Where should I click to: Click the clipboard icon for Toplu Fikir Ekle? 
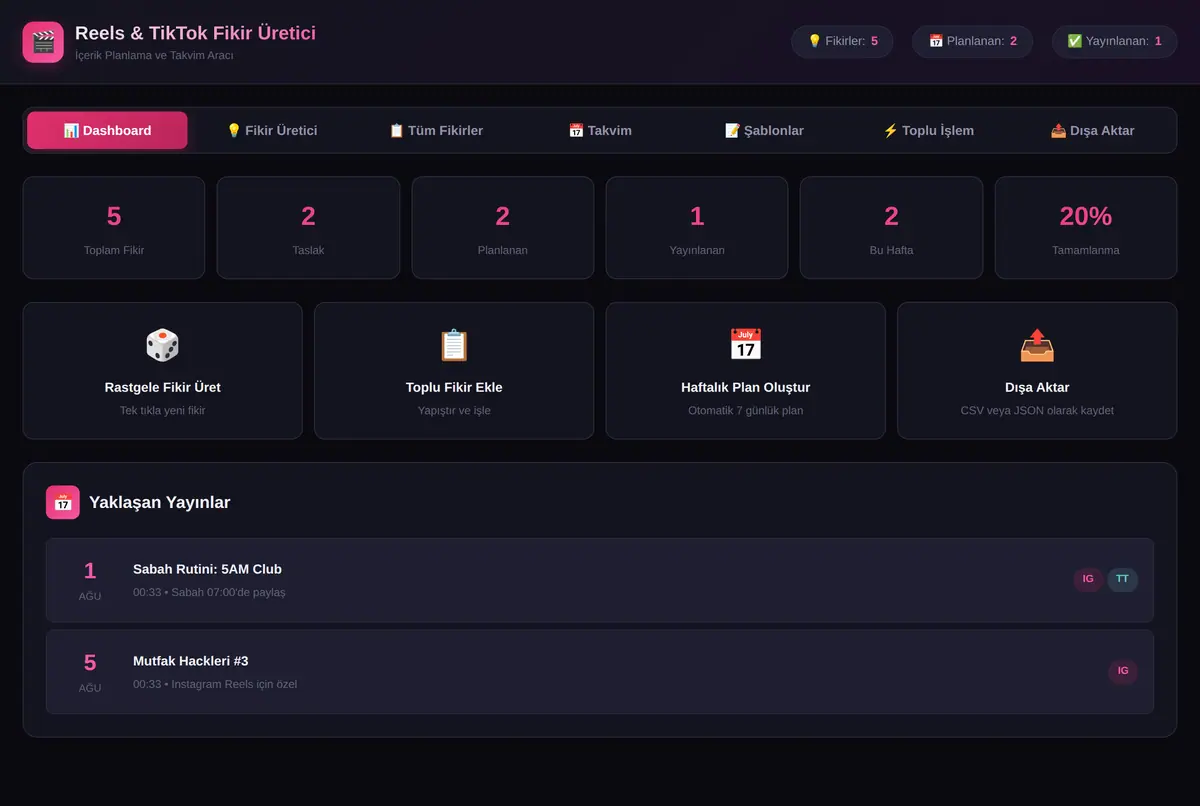pyautogui.click(x=454, y=345)
